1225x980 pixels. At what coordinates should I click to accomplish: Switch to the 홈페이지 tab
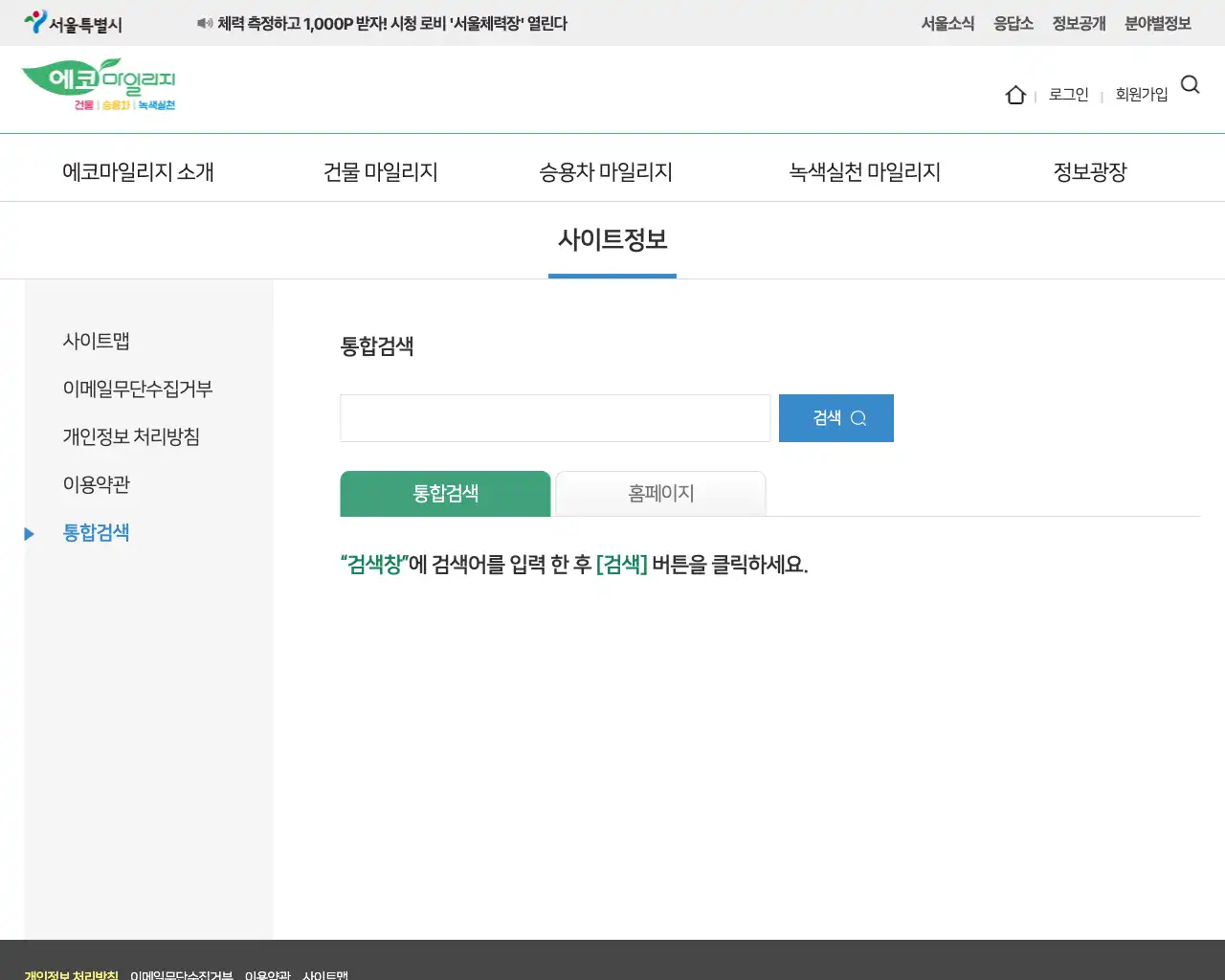pos(660,494)
